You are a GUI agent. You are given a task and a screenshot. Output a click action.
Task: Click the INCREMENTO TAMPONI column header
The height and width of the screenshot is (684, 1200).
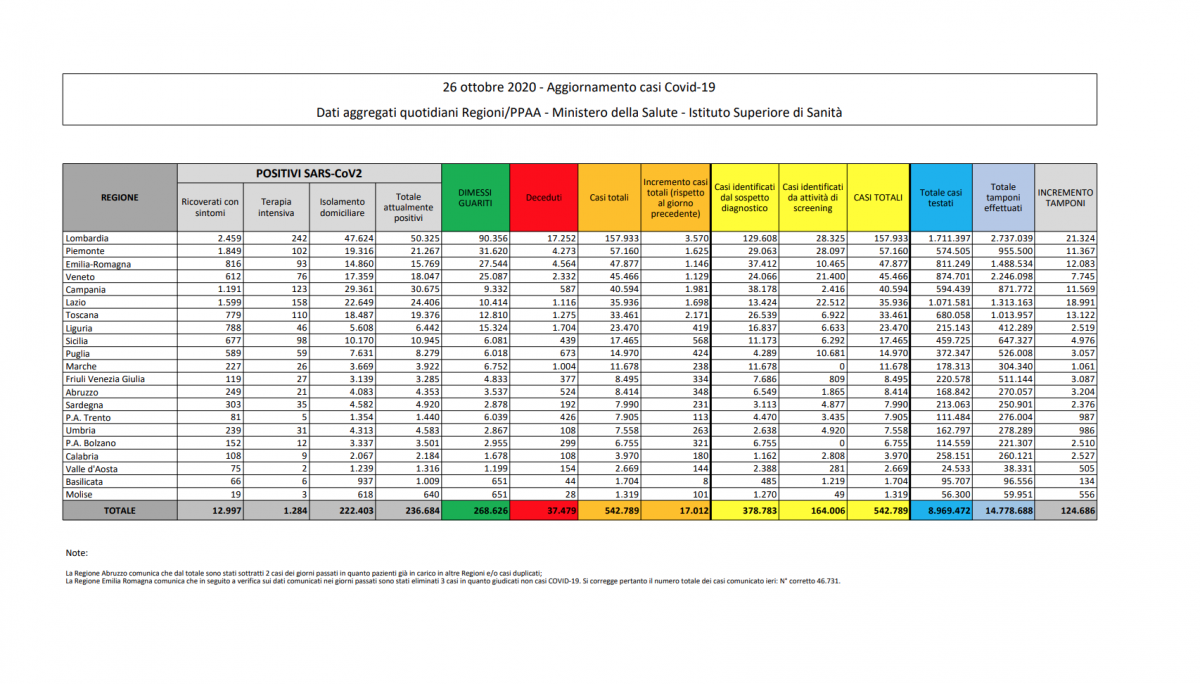pos(1065,198)
